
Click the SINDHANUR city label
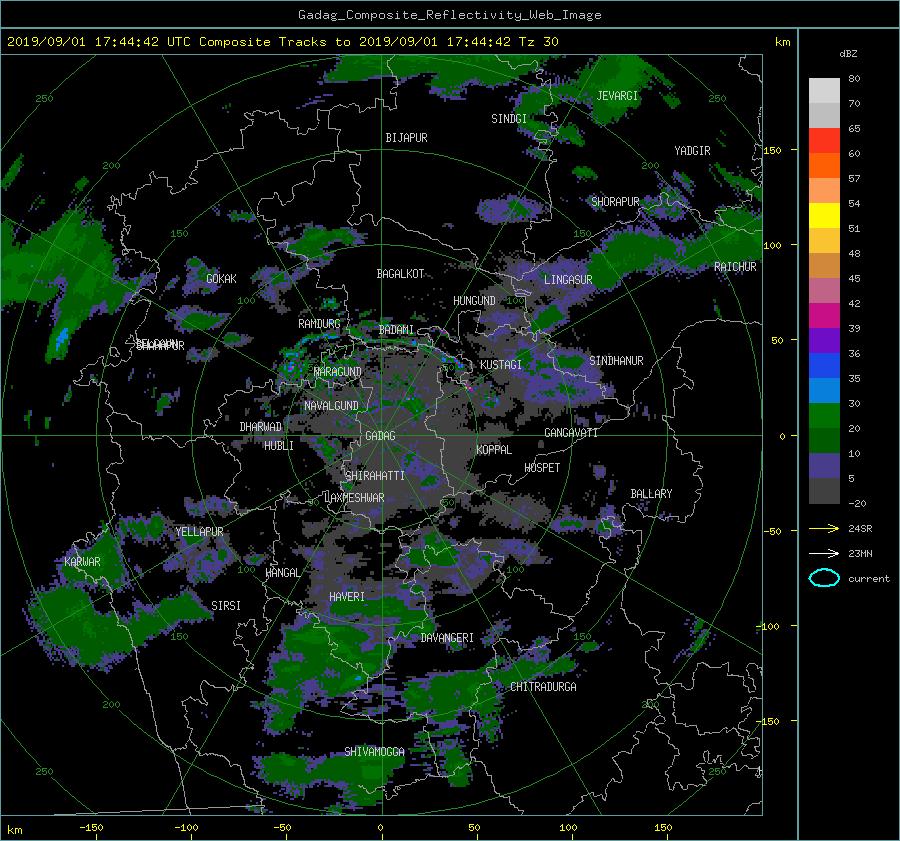tap(616, 361)
